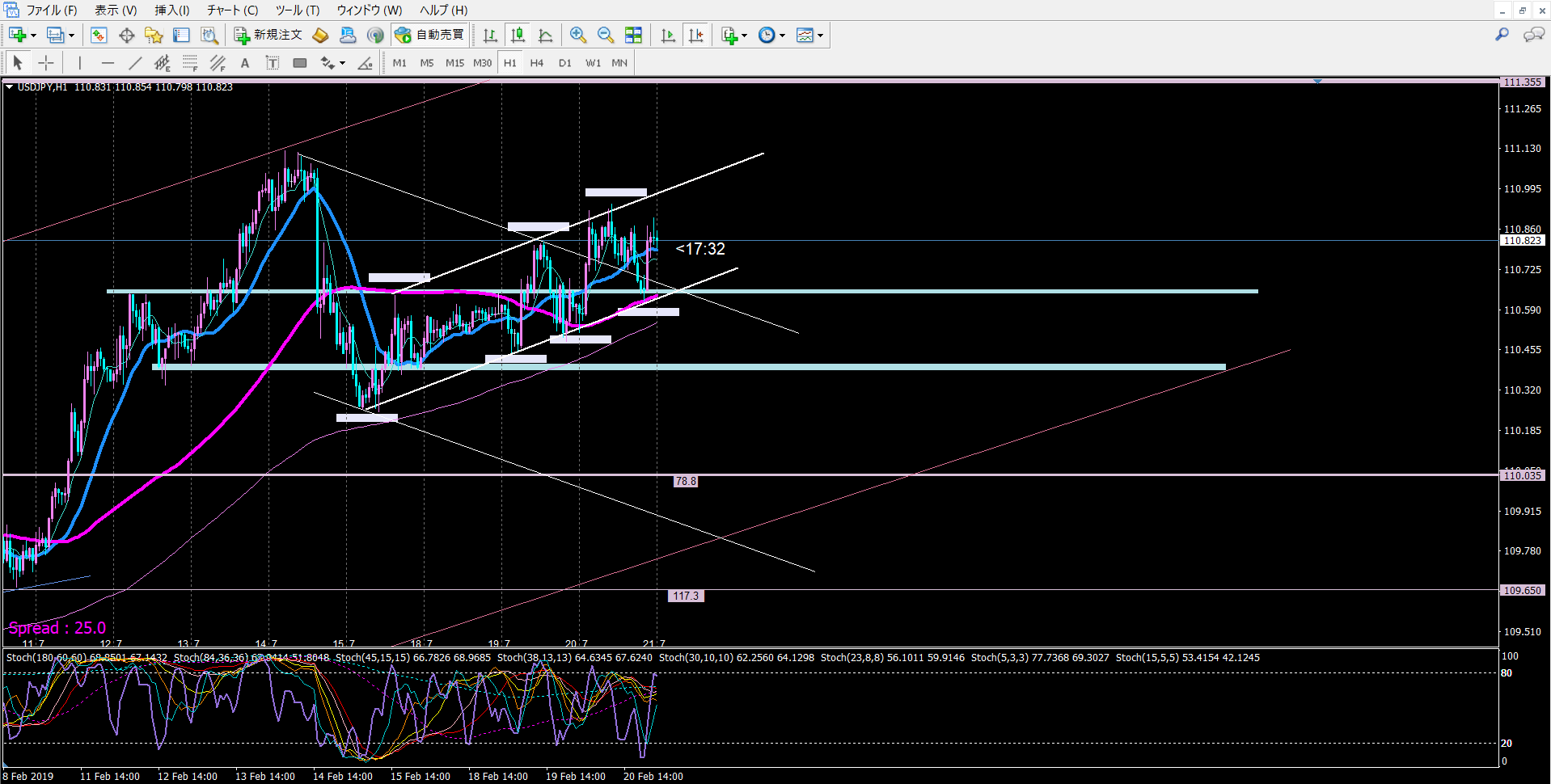Image resolution: width=1551 pixels, height=784 pixels.
Task: Open the chat bubbles icon
Action: click(1533, 35)
